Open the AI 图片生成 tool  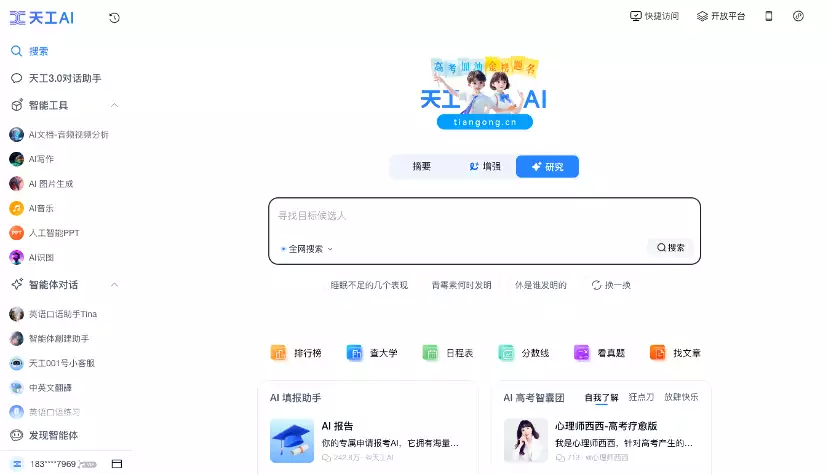click(41, 184)
